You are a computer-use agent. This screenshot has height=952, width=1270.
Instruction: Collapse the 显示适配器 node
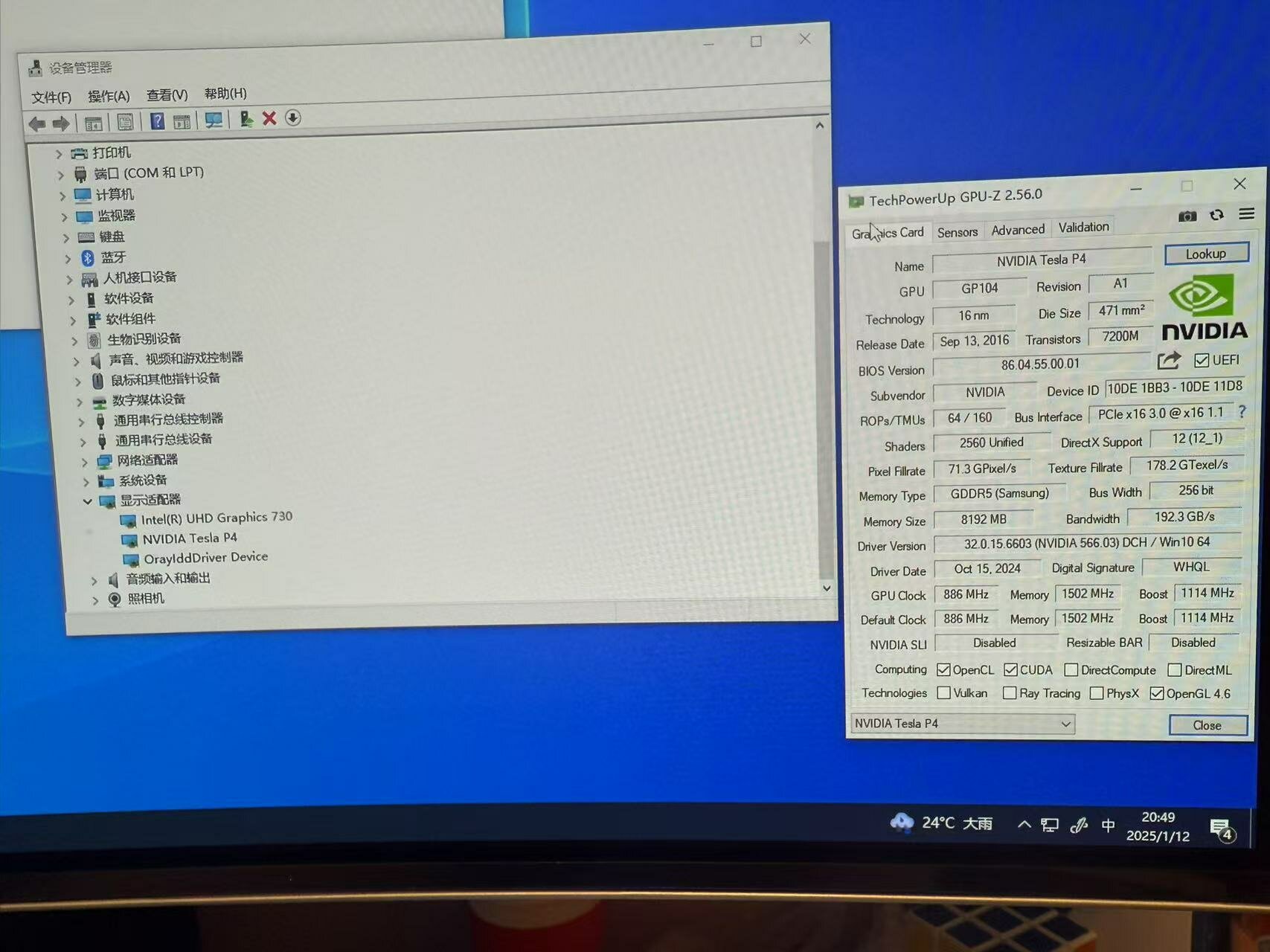pyautogui.click(x=87, y=501)
